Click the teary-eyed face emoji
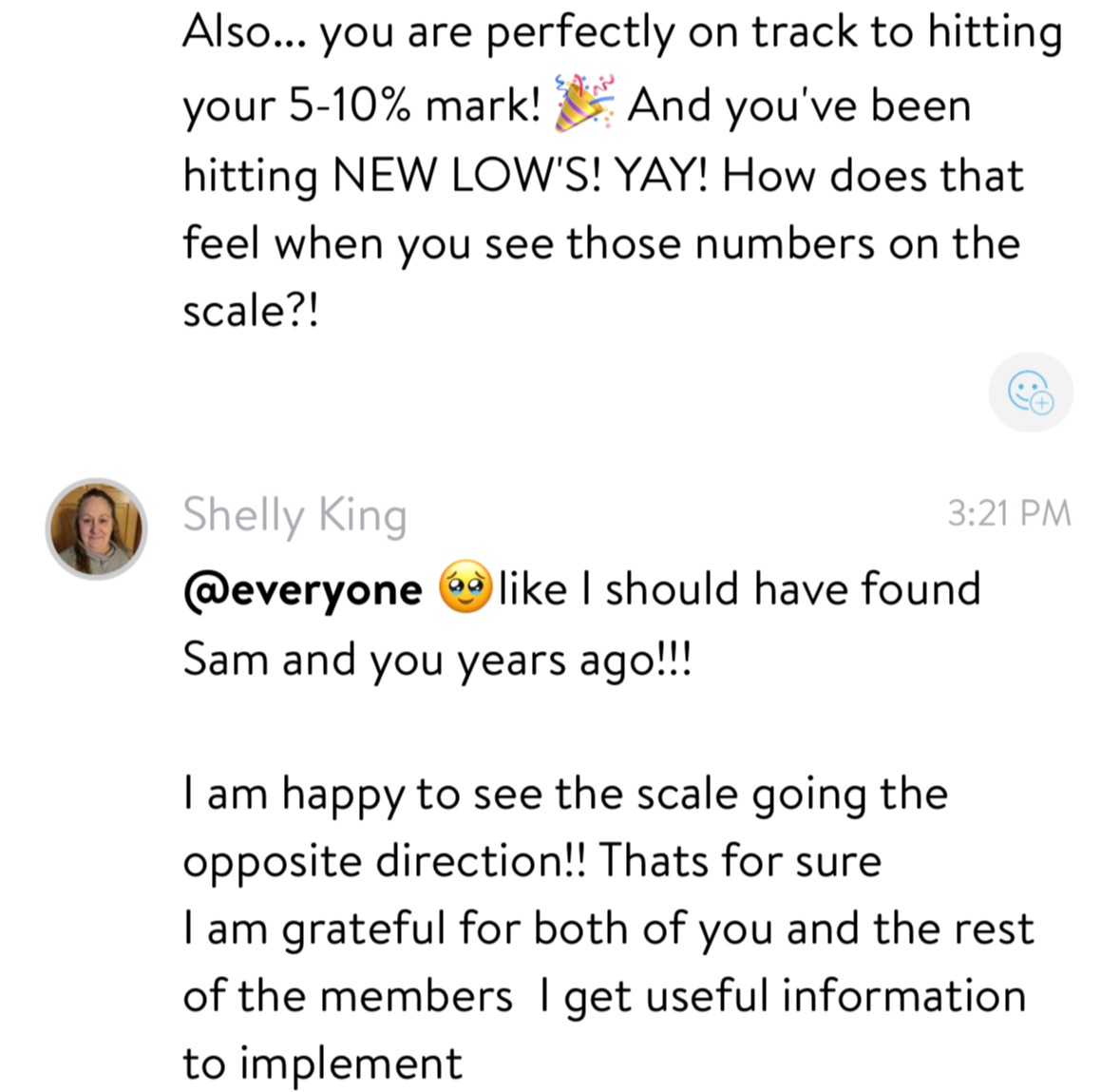1120x1092 pixels. 465,587
